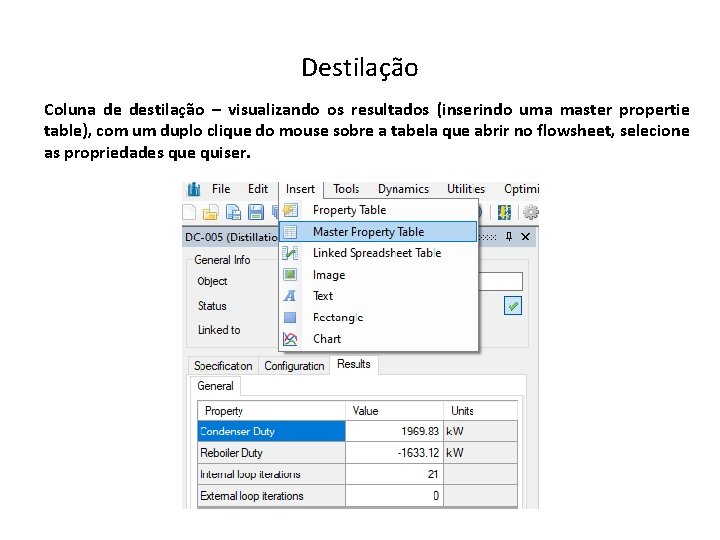This screenshot has width=720, height=540.
Task: Click the Linked Spreadsheet Table icon
Action: (290, 253)
